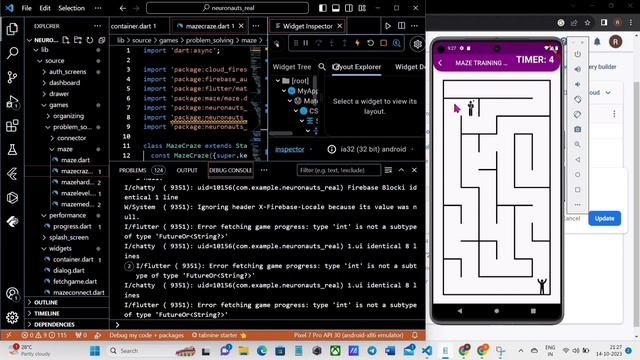Open the Extensions view

12,125
